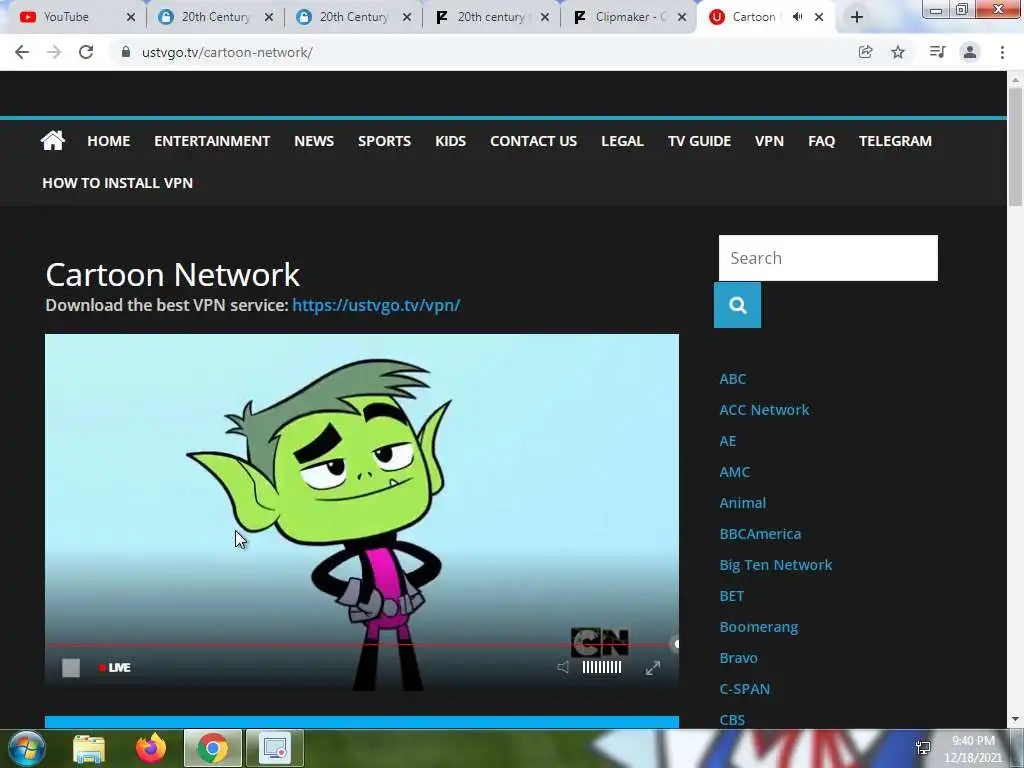Open HOW TO INSTALL VPN page

point(118,183)
